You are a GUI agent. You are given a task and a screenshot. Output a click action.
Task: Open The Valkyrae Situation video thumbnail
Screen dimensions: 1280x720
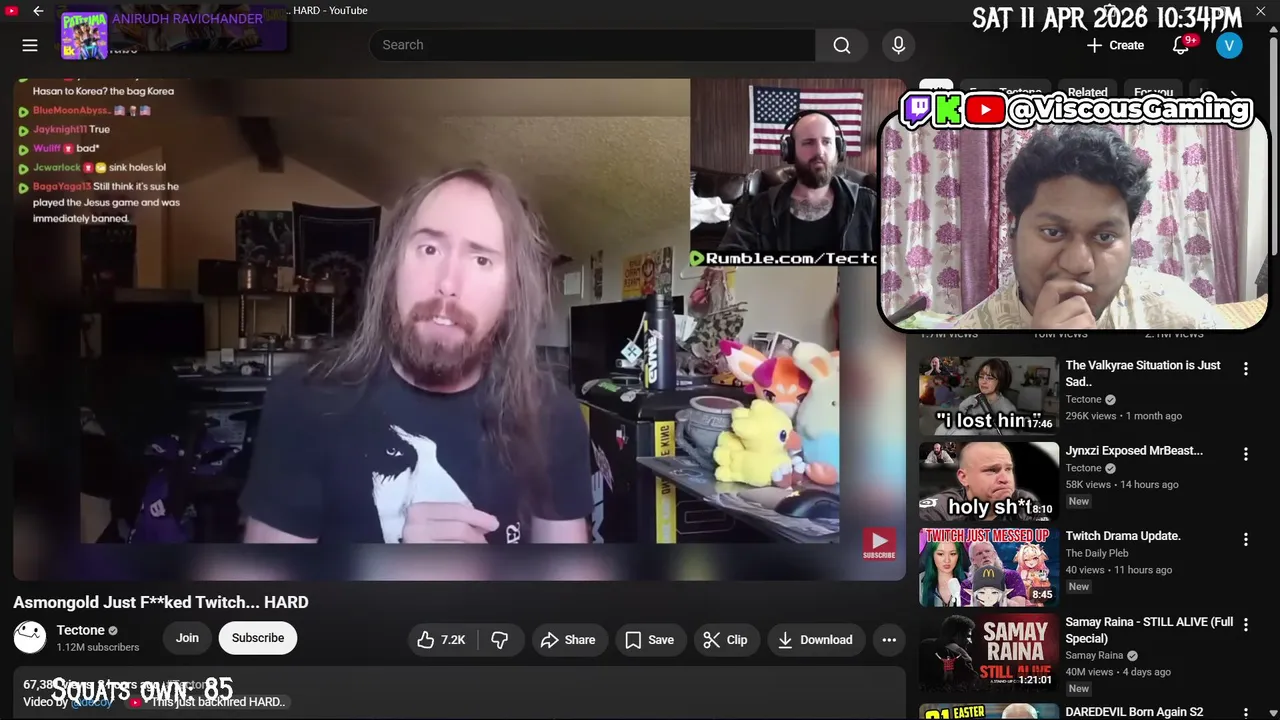(988, 396)
